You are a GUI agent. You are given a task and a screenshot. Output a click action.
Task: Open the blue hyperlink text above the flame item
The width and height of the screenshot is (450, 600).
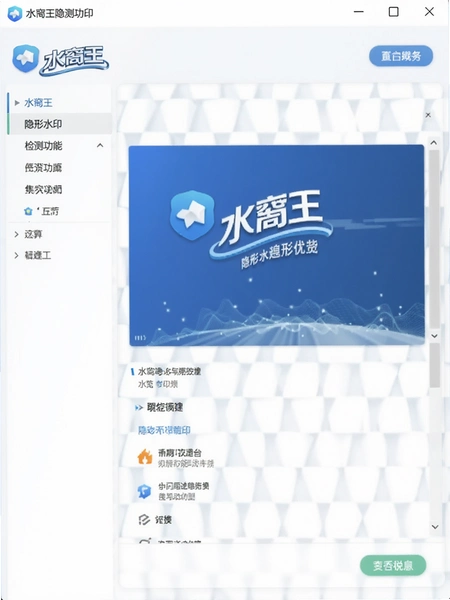coord(164,430)
